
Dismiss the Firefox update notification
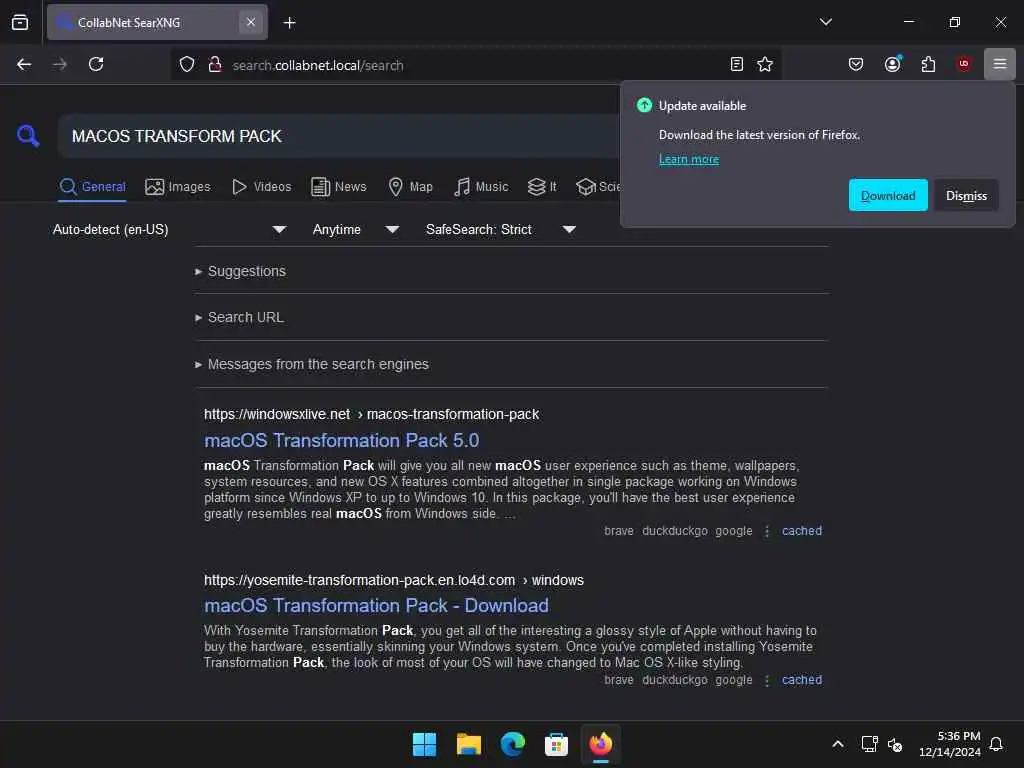tap(966, 195)
